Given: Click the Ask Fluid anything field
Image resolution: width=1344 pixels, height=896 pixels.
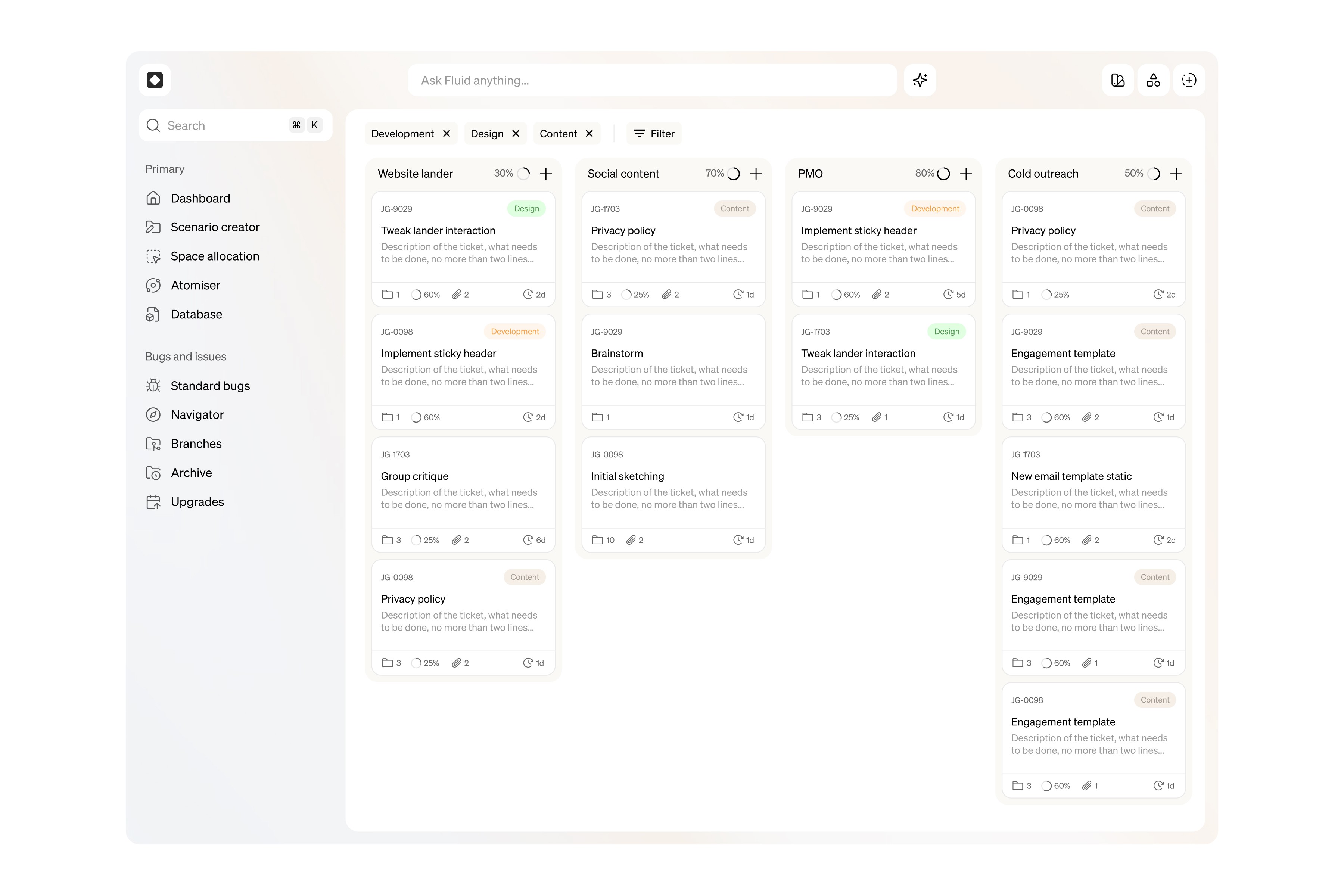Looking at the screenshot, I should pos(652,80).
